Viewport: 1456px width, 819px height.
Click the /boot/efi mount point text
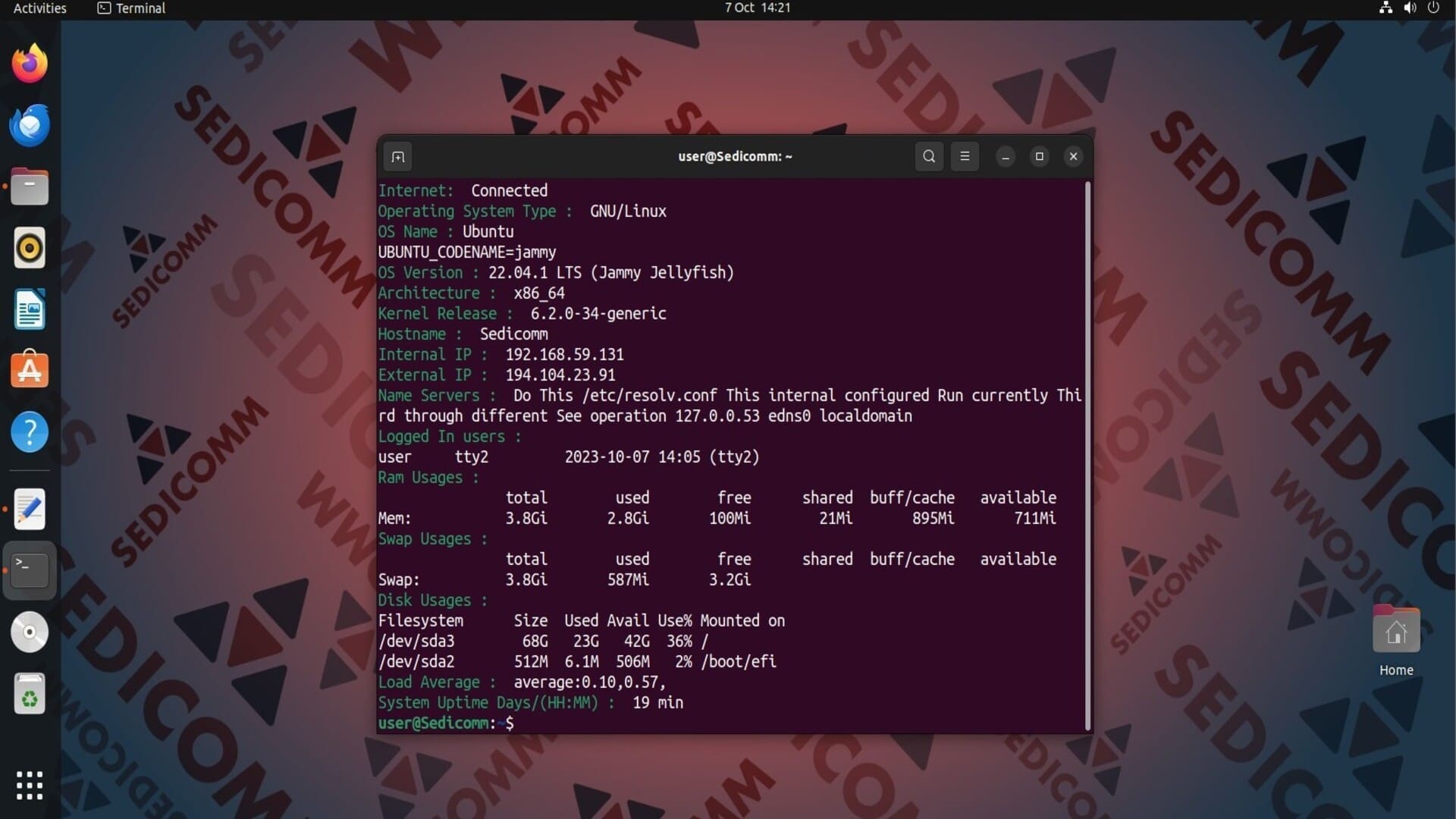click(x=739, y=662)
